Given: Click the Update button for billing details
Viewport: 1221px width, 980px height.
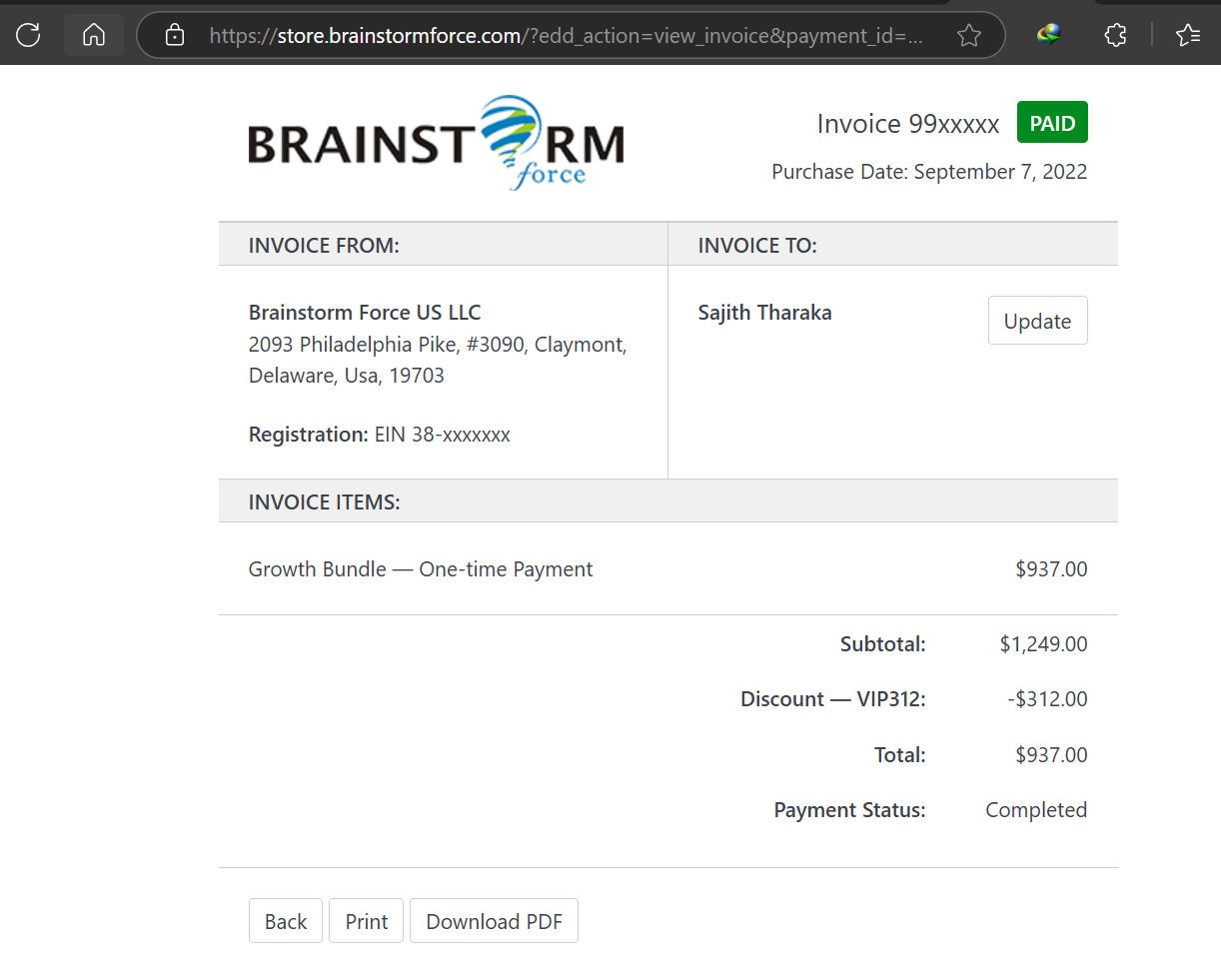Looking at the screenshot, I should [1037, 321].
